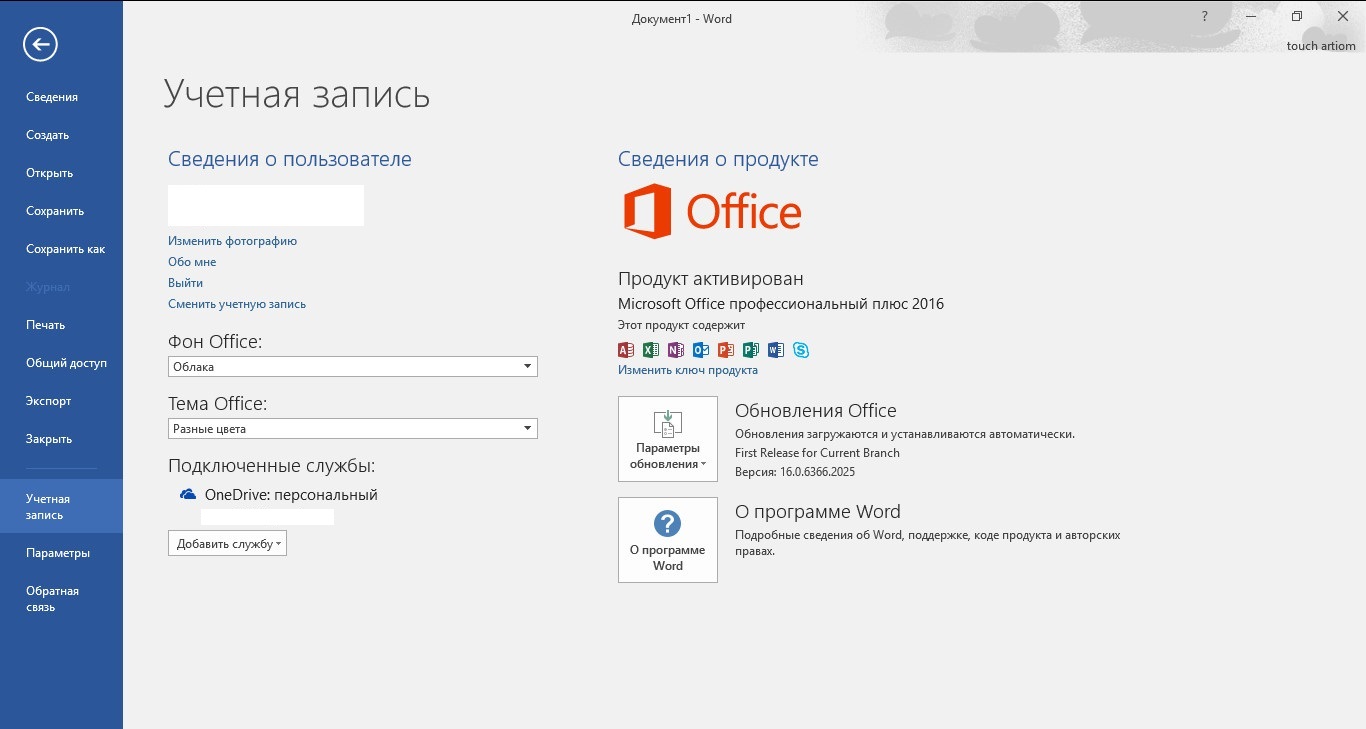Click the OneDrive: персональный service entry
Screen dimensions: 1366x729
291,495
